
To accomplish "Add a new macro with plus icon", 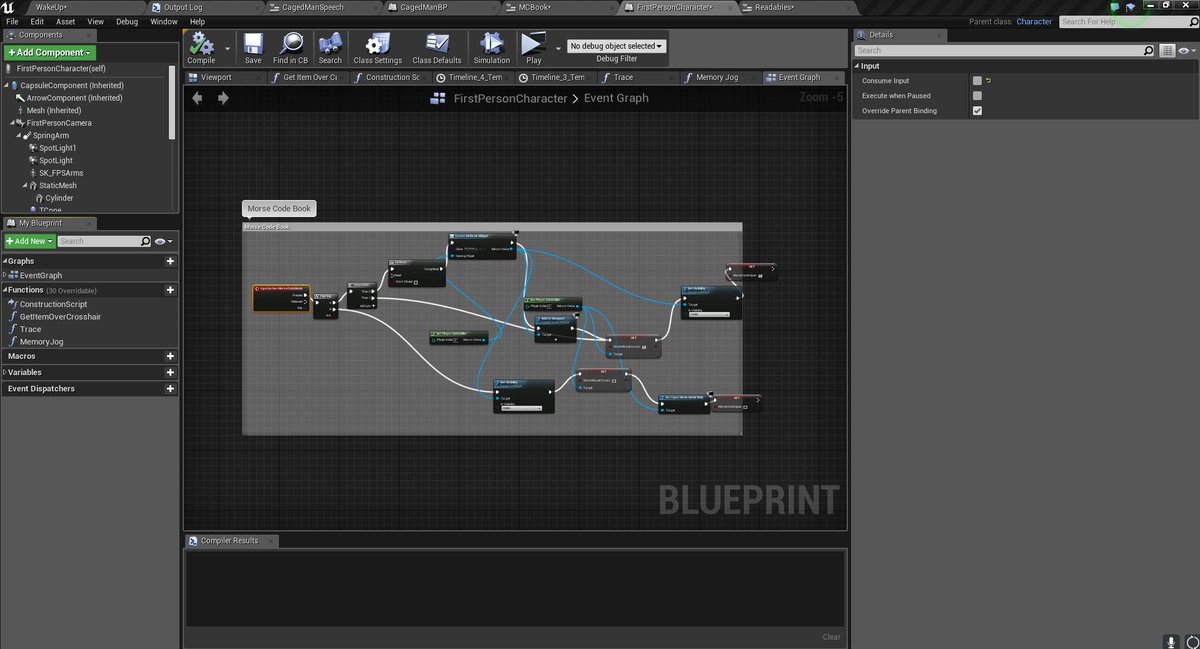I will [x=170, y=356].
